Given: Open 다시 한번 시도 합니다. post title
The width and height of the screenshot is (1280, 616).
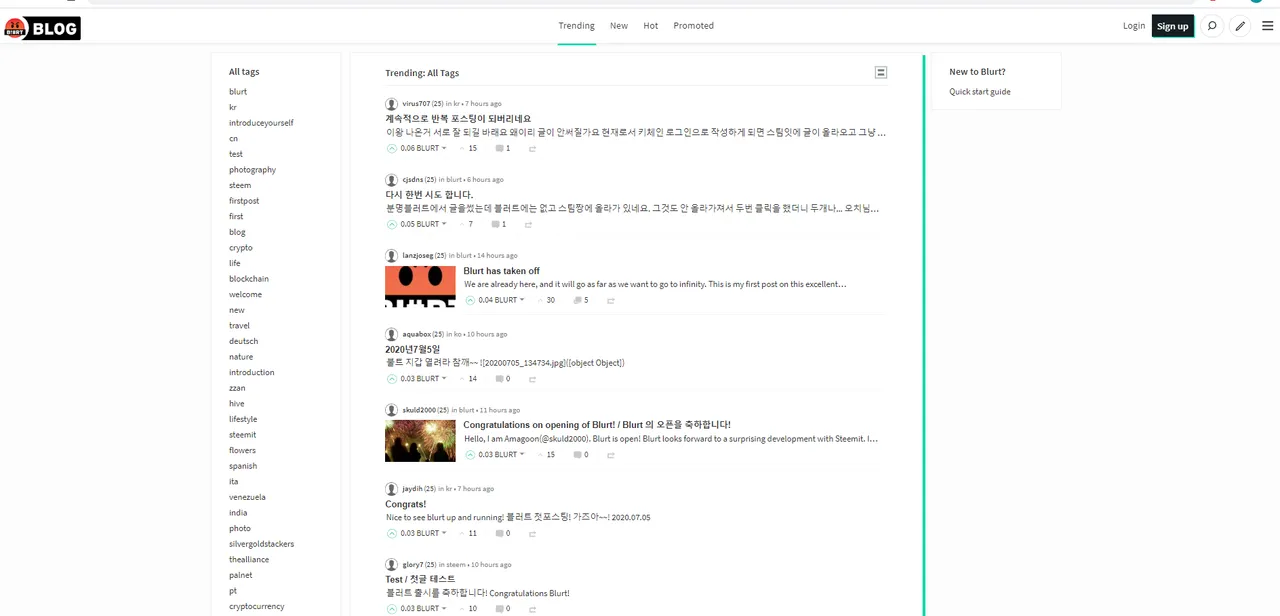Looking at the screenshot, I should pyautogui.click(x=430, y=195).
